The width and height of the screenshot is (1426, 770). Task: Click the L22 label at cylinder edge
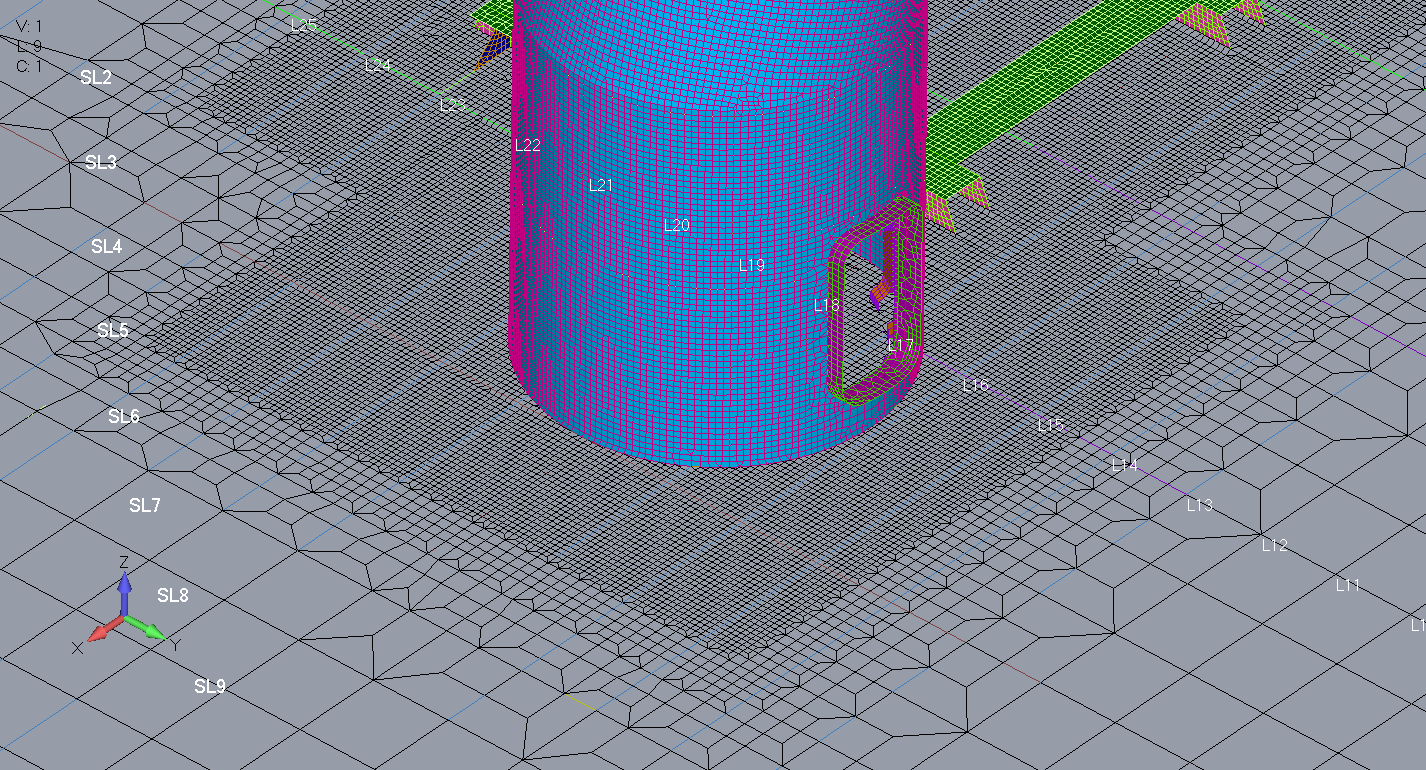pos(527,145)
